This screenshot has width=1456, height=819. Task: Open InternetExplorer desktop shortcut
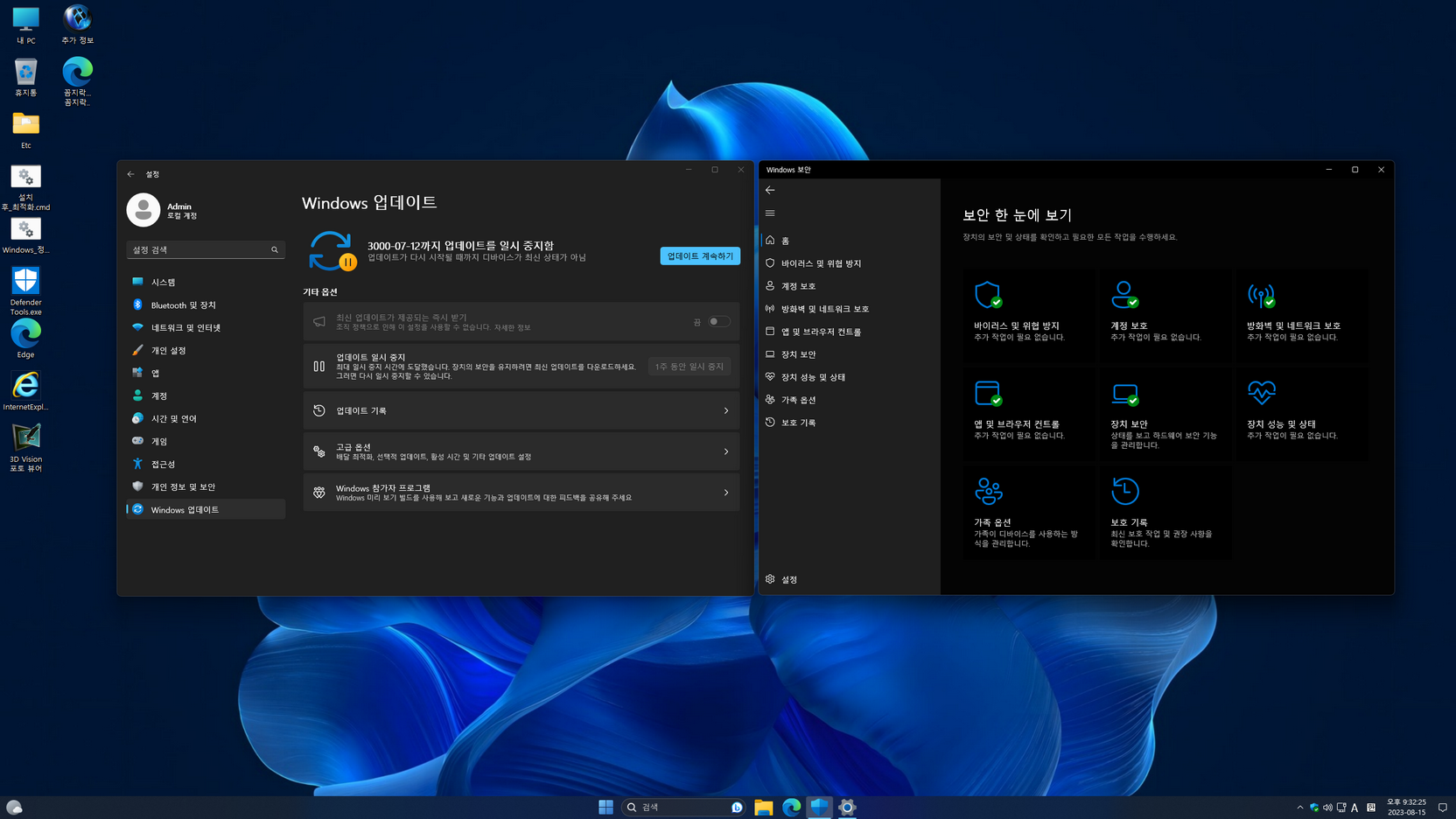25,390
